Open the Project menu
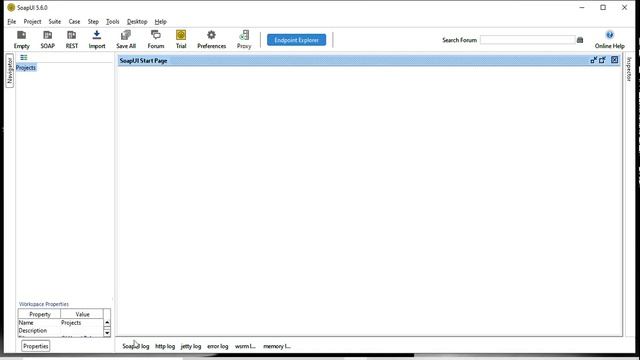 pos(32,22)
